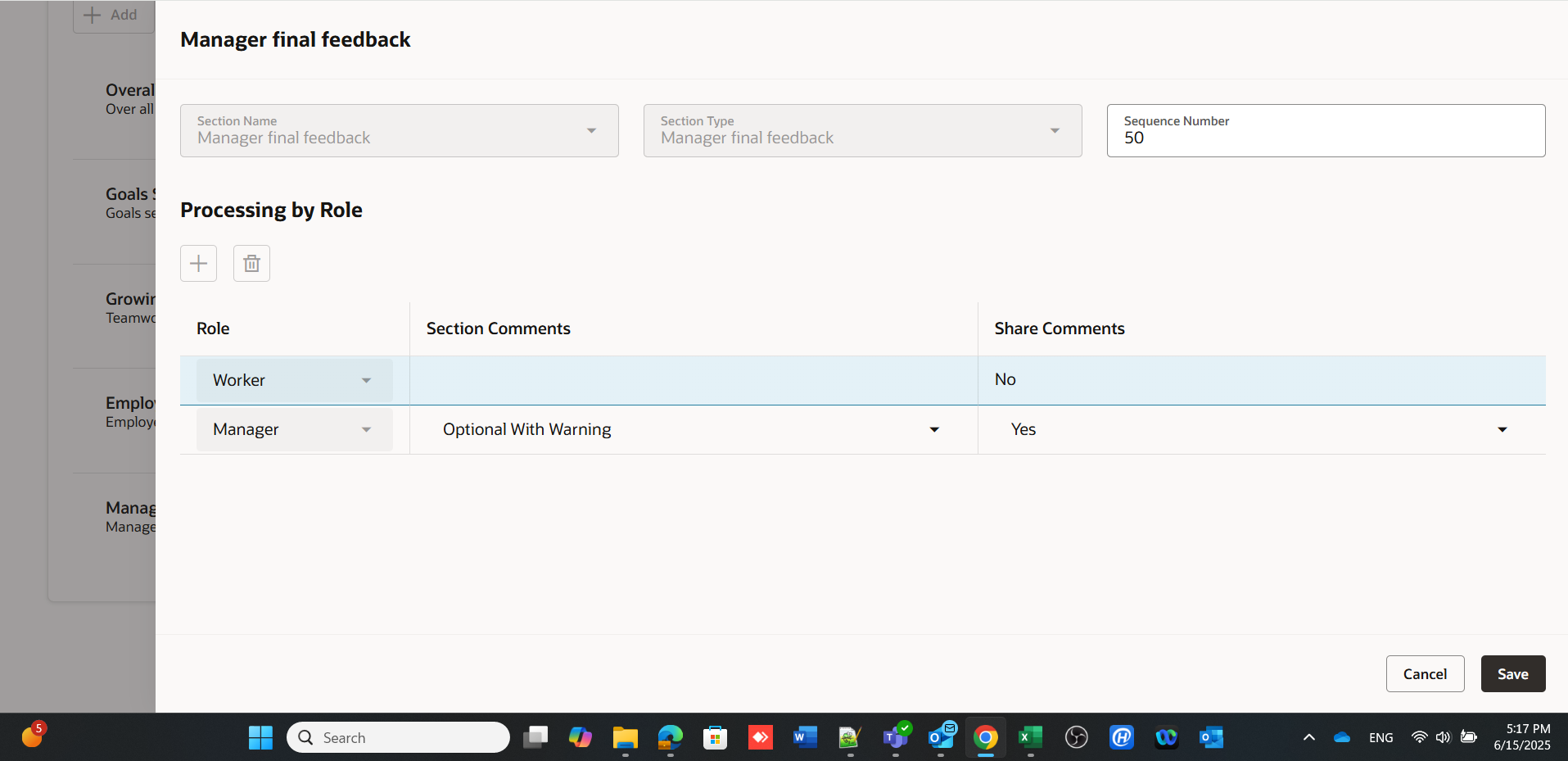This screenshot has width=1568, height=761.
Task: Open Outlook (new) from the taskbar
Action: pos(941,737)
